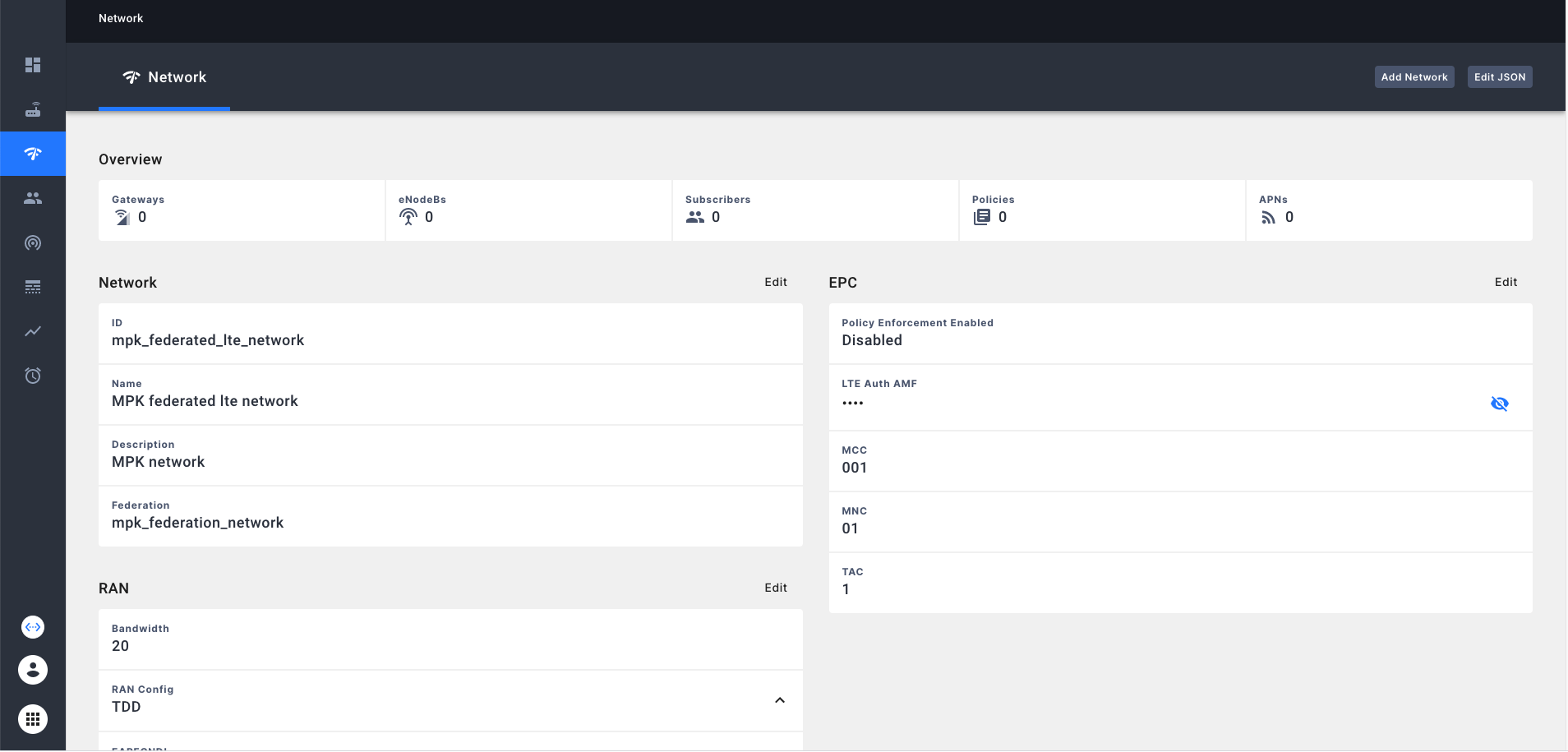Open the user account profile icon
The image size is (1568, 752).
[x=33, y=670]
